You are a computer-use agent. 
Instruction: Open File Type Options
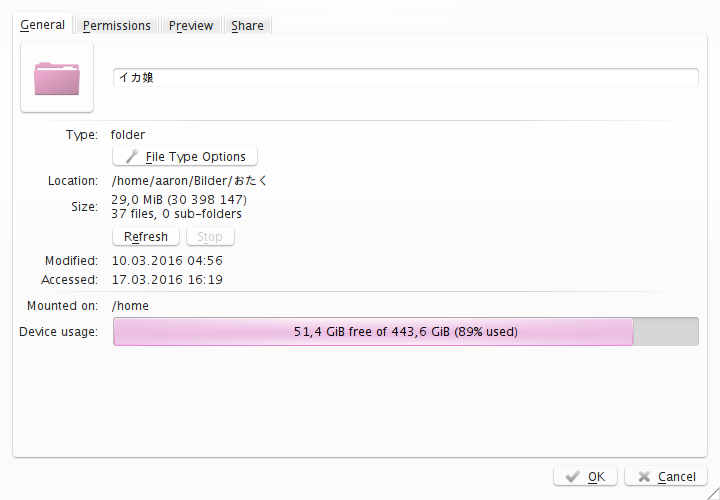click(x=185, y=157)
